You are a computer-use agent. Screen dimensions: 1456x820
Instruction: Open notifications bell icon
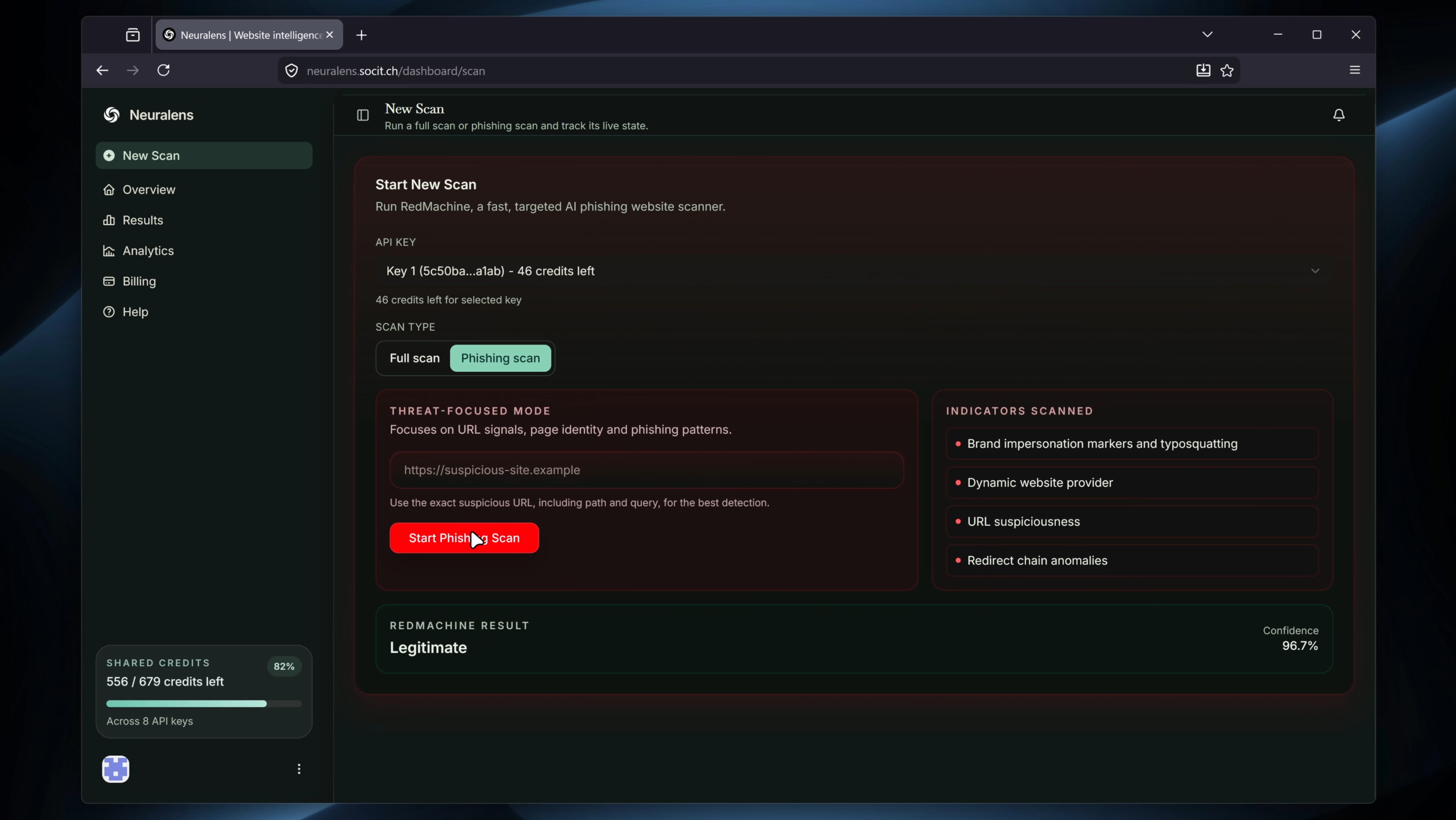click(1339, 115)
